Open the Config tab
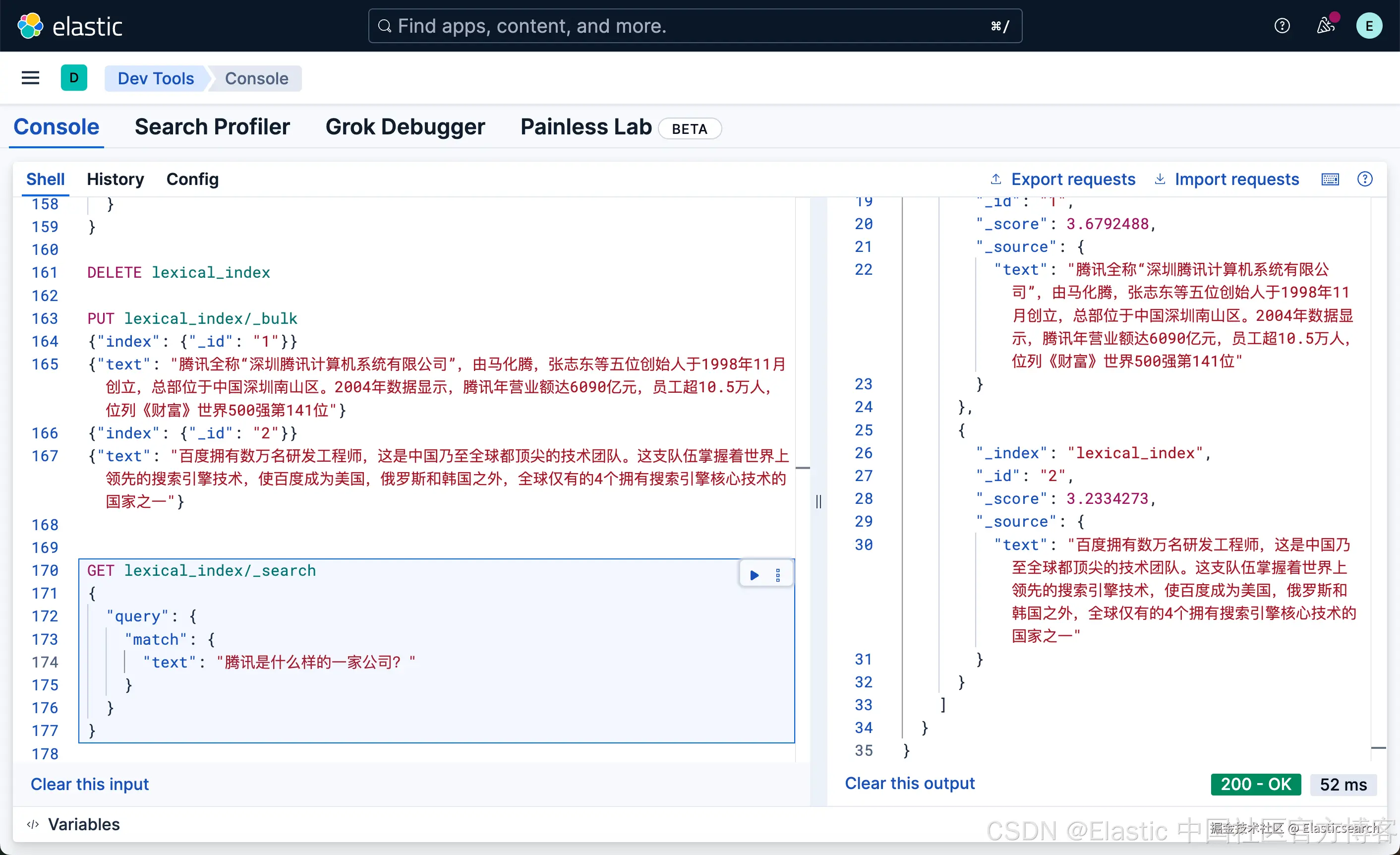The image size is (1400, 855). (x=192, y=180)
